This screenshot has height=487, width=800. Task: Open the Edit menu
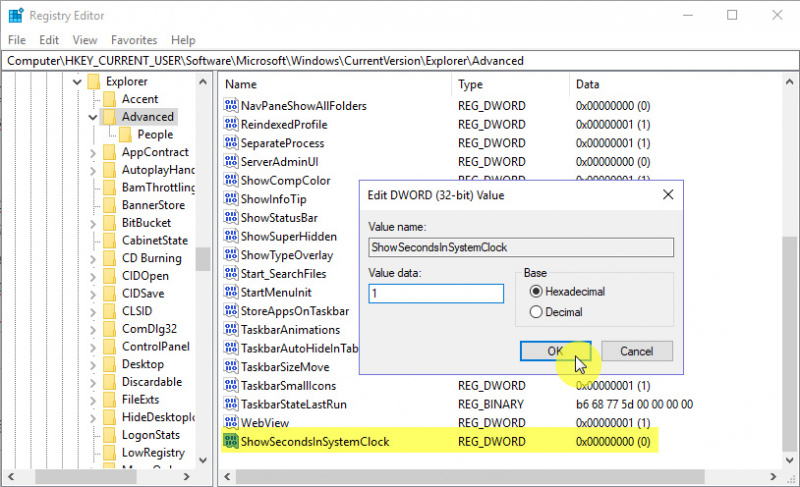[x=49, y=40]
